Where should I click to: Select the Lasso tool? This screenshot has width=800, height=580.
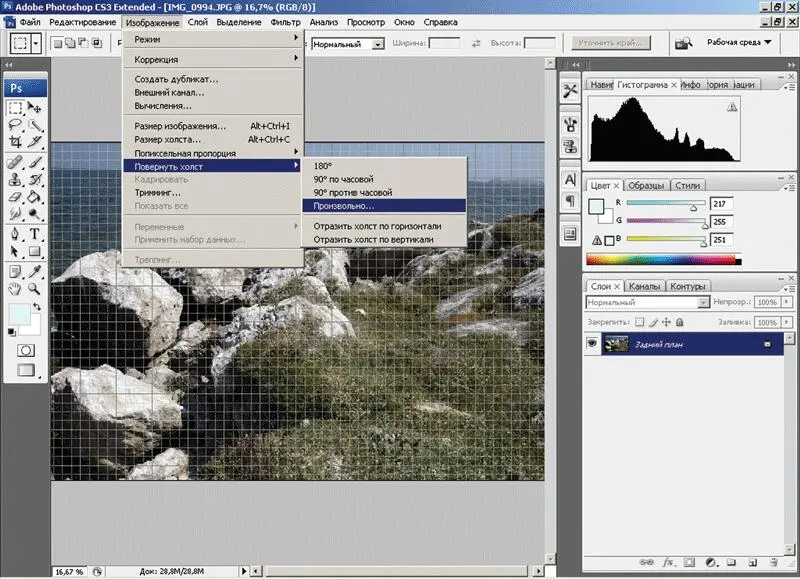pos(15,125)
